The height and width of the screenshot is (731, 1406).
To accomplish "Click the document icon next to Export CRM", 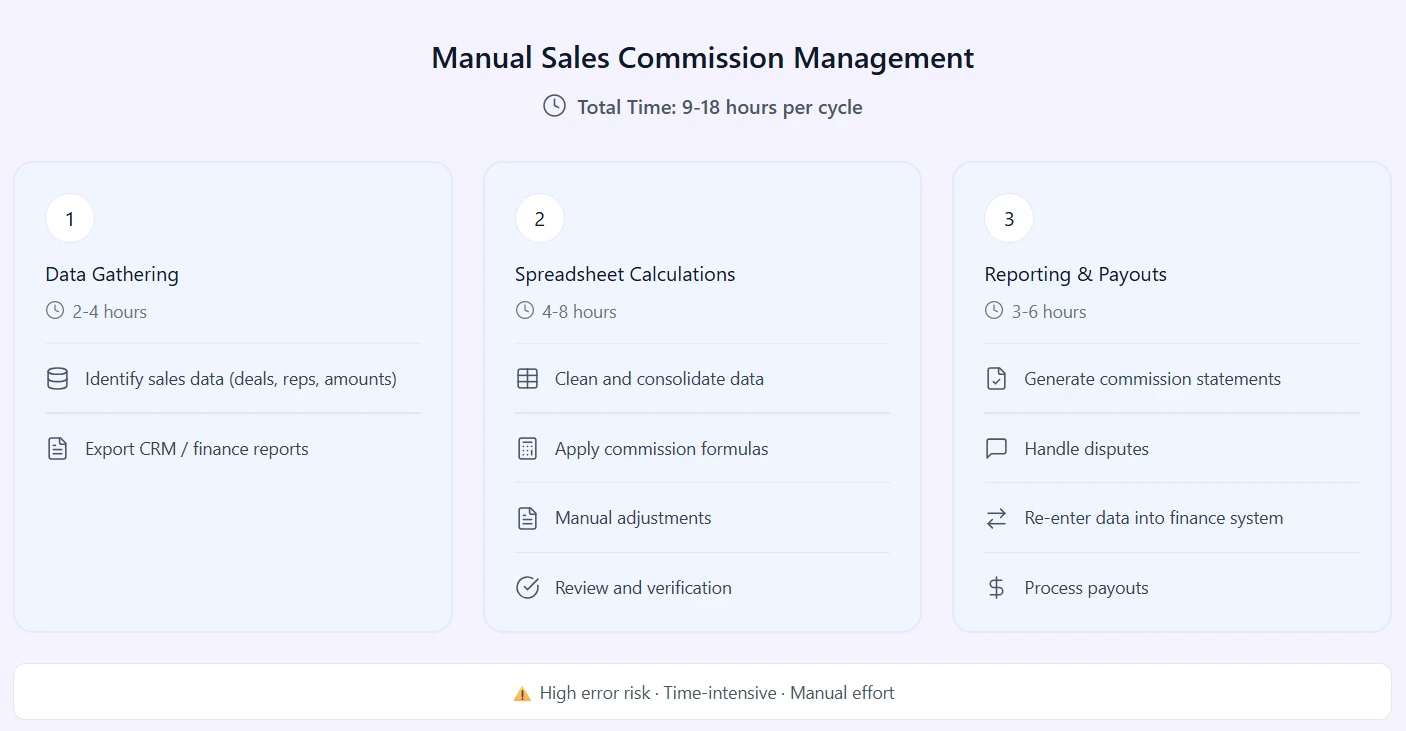I will tap(58, 449).
